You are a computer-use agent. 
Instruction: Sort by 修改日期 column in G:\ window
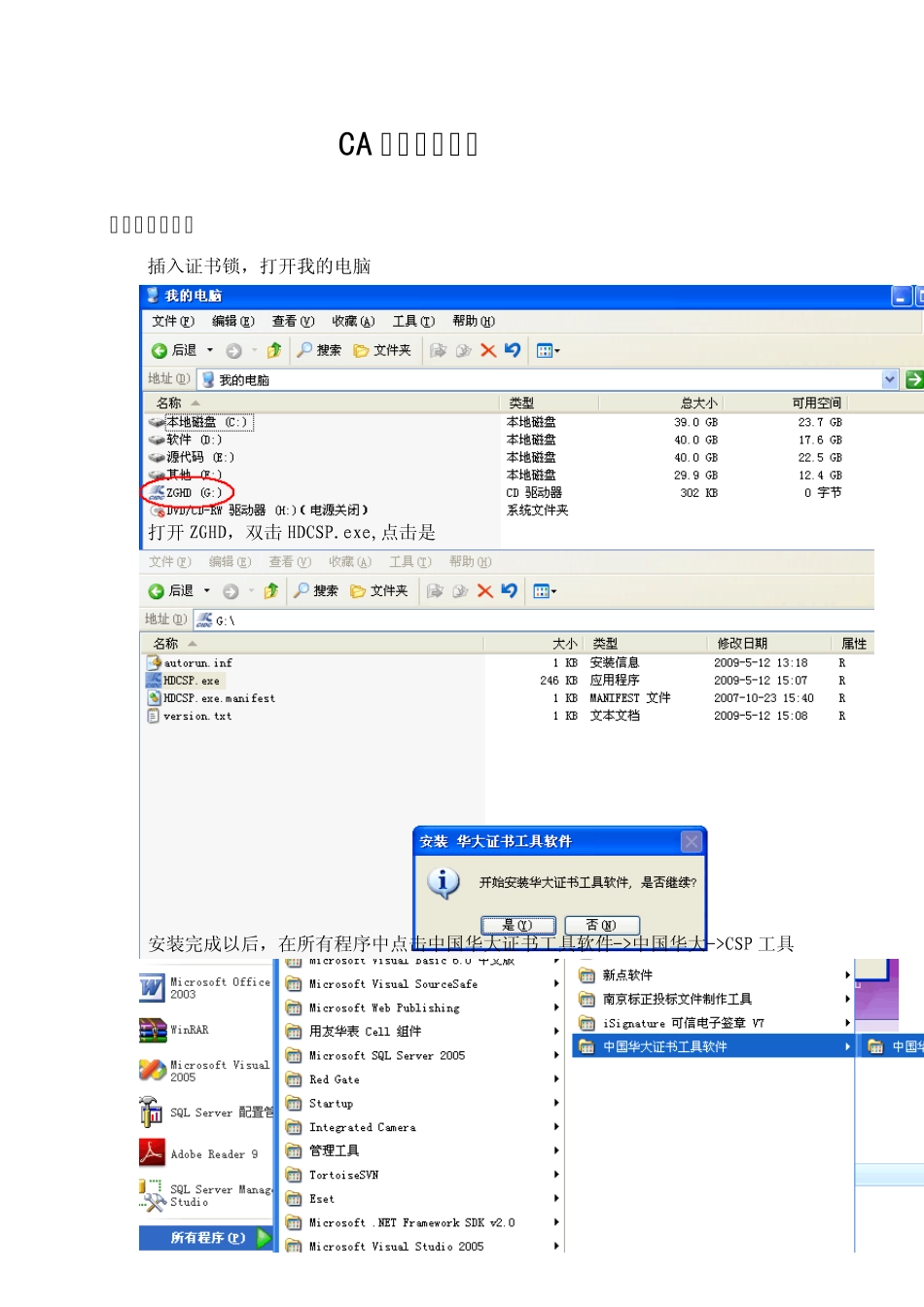(x=768, y=644)
